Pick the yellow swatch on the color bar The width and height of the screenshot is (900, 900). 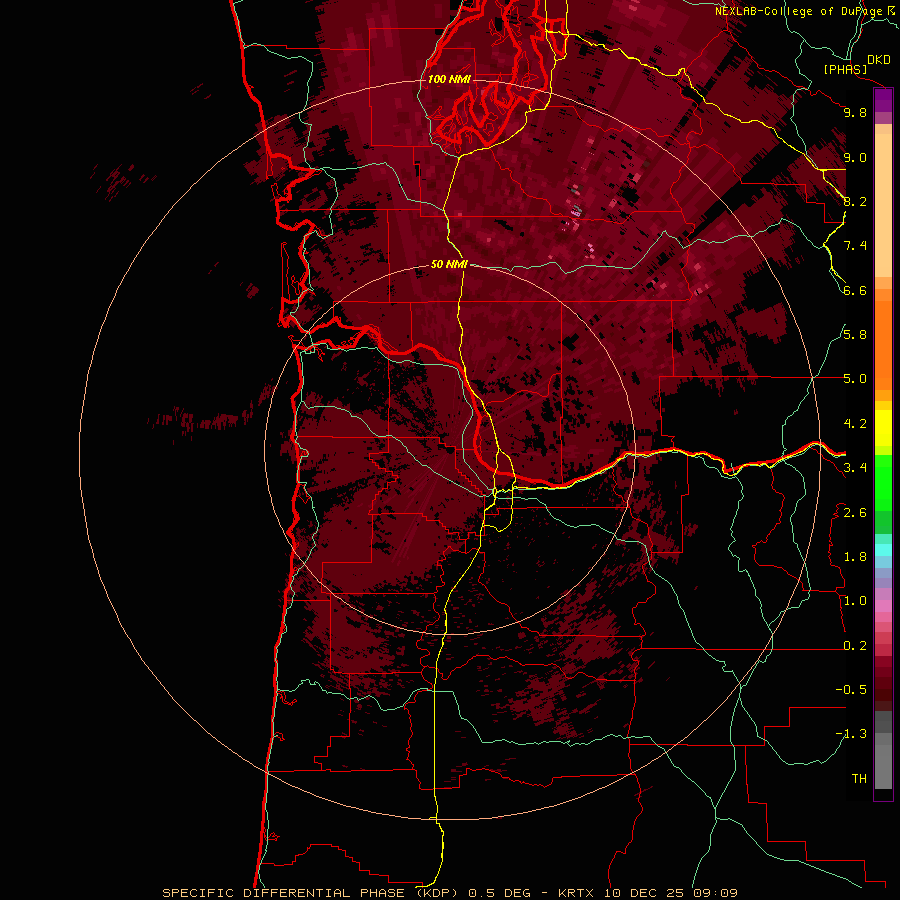883,428
